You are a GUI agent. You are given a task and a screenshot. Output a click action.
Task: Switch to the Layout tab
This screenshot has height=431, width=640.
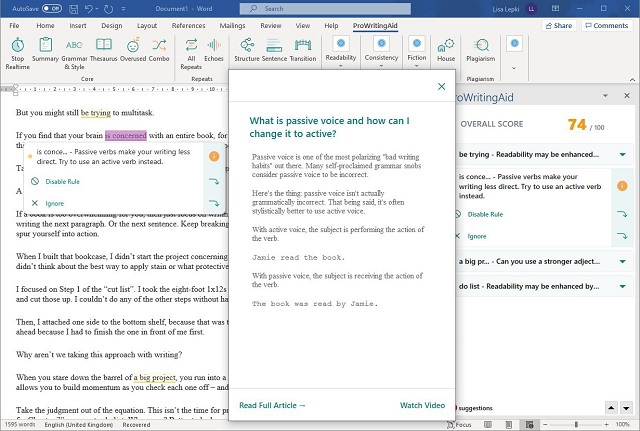(x=147, y=25)
